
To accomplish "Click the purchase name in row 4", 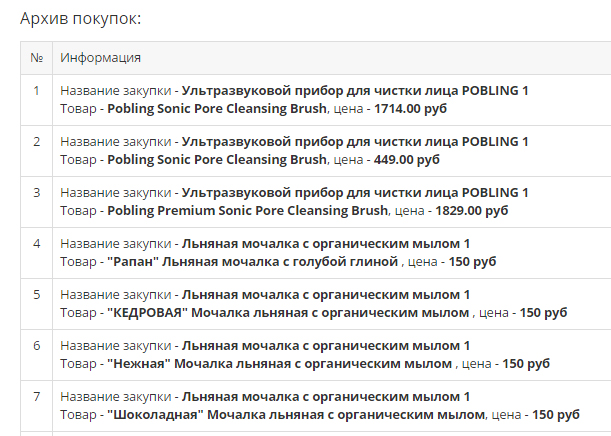I will pyautogui.click(x=325, y=244).
